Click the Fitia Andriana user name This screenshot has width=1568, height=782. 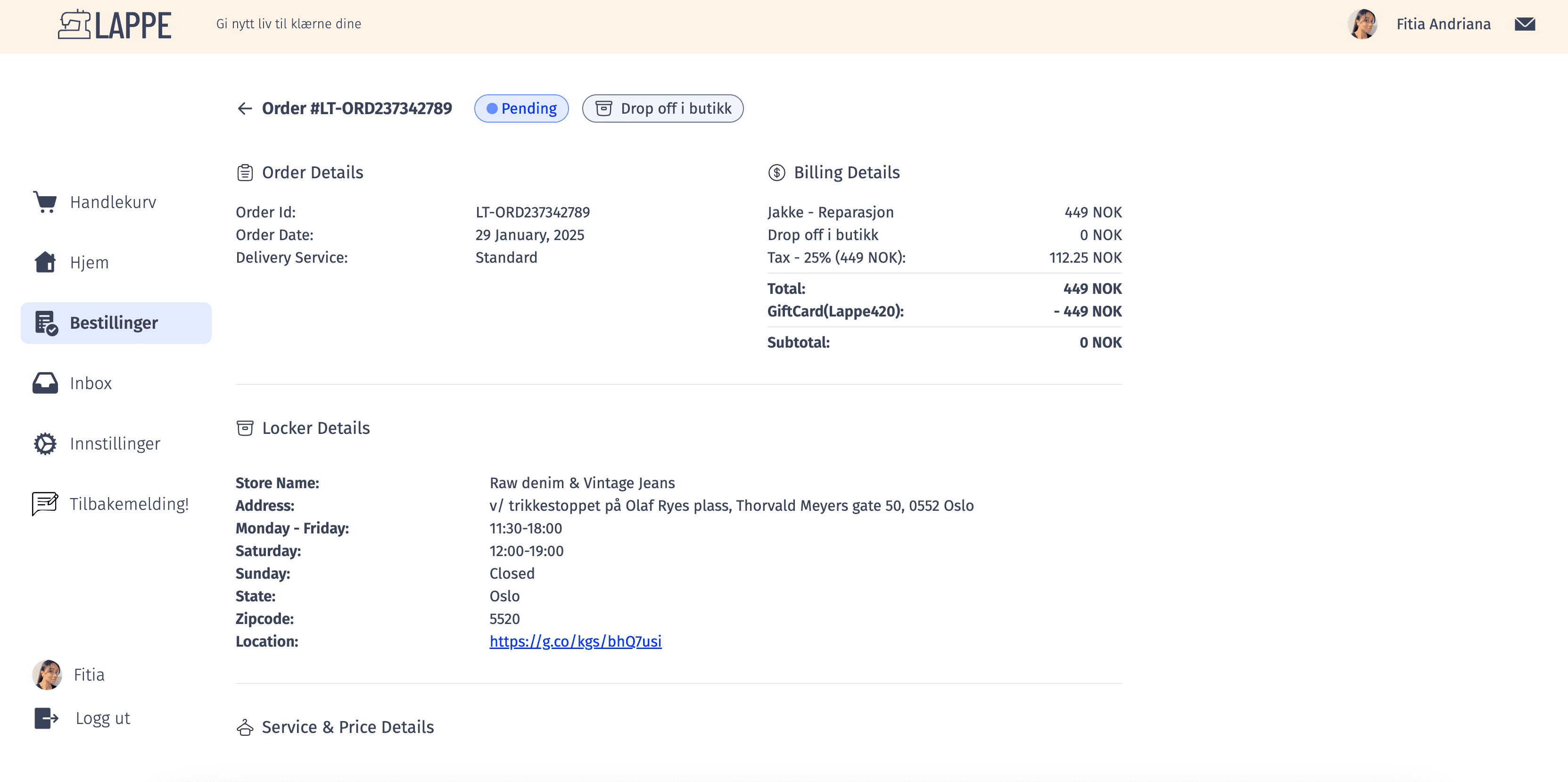point(1443,24)
